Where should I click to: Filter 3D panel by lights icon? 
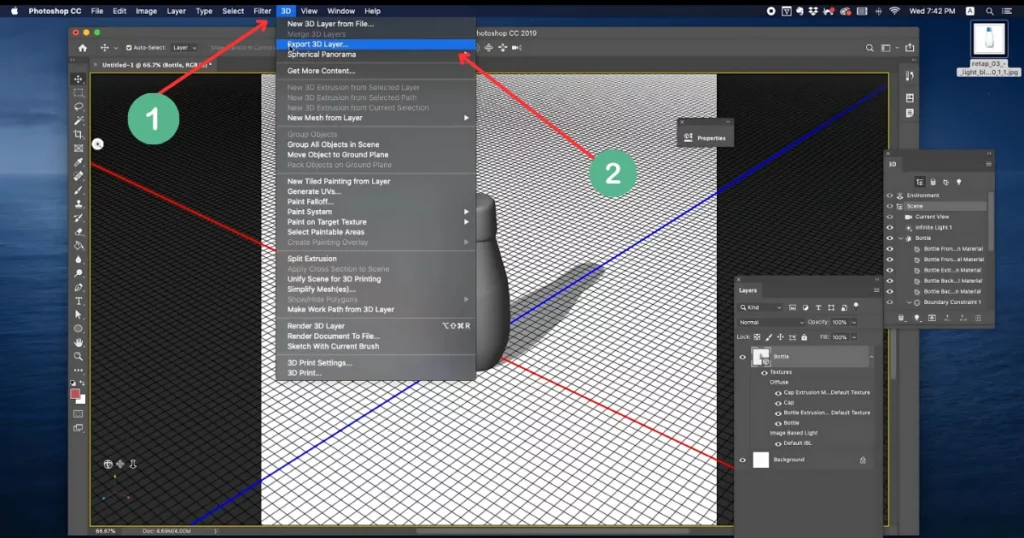tap(959, 182)
